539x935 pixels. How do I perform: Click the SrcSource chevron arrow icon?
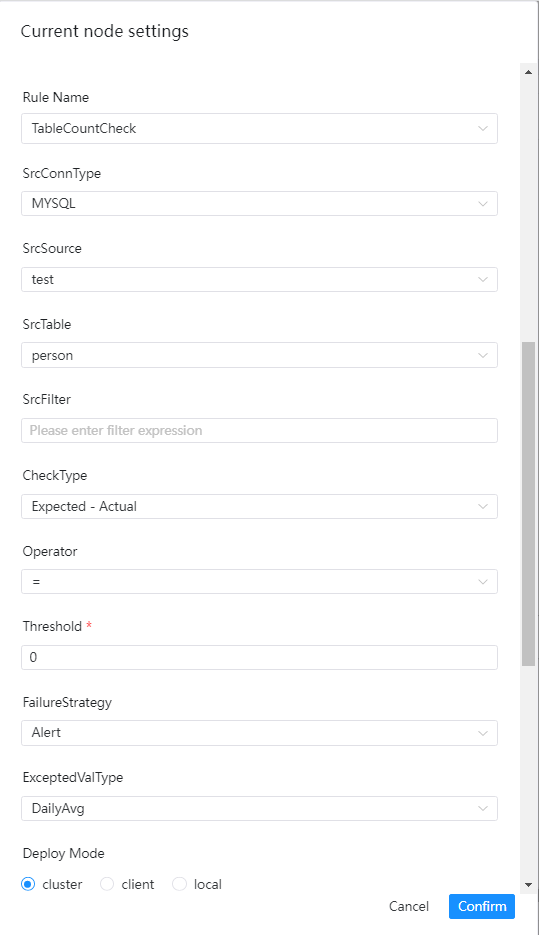[x=483, y=280]
